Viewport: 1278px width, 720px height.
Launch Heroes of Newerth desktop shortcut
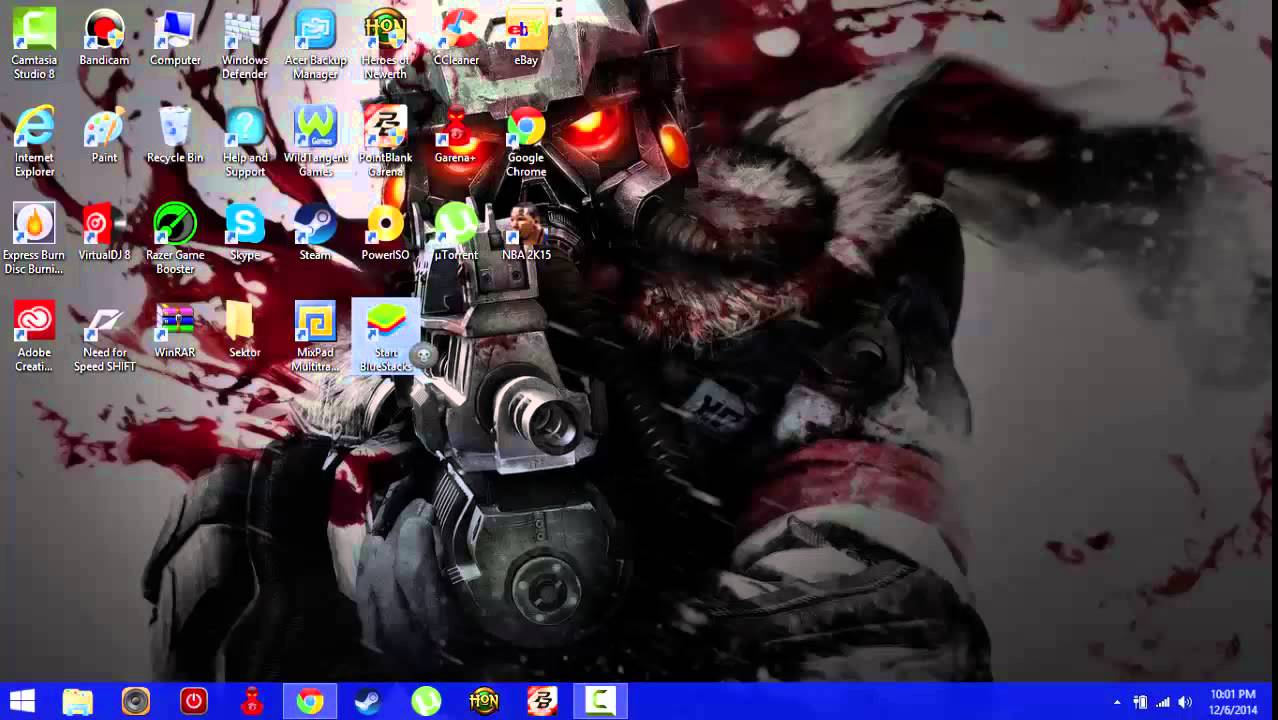(x=385, y=43)
